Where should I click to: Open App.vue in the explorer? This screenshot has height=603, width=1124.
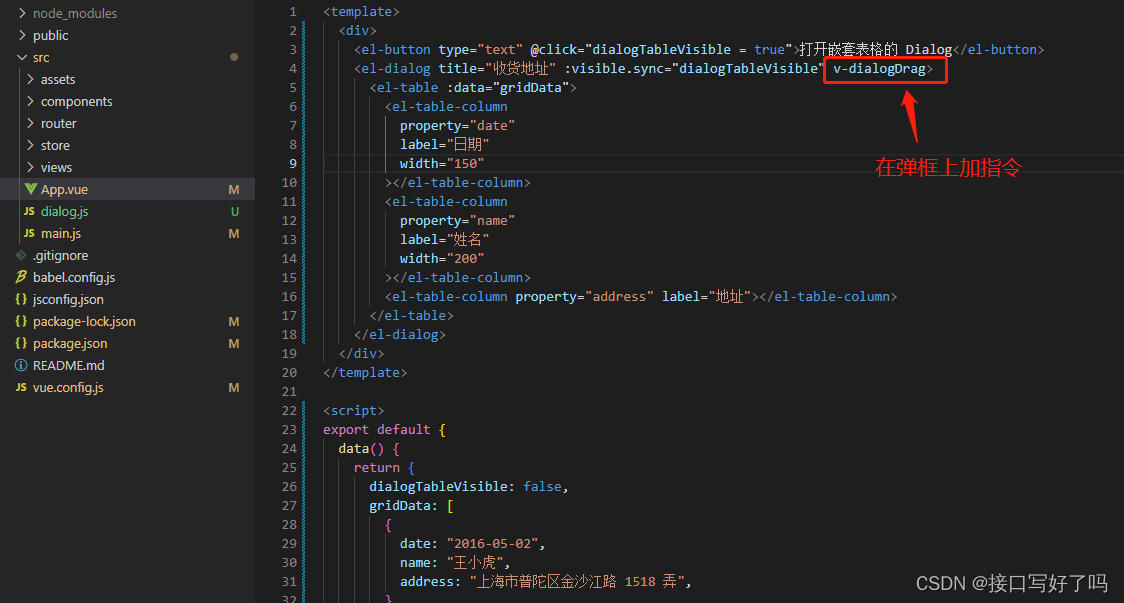pyautogui.click(x=65, y=189)
